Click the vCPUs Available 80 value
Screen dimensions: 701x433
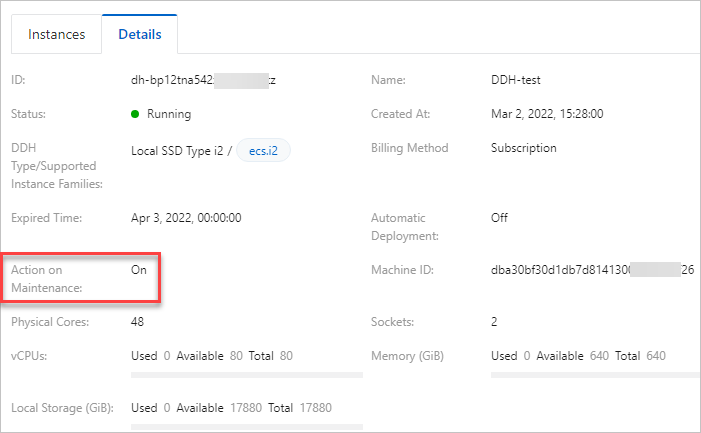[x=236, y=356]
